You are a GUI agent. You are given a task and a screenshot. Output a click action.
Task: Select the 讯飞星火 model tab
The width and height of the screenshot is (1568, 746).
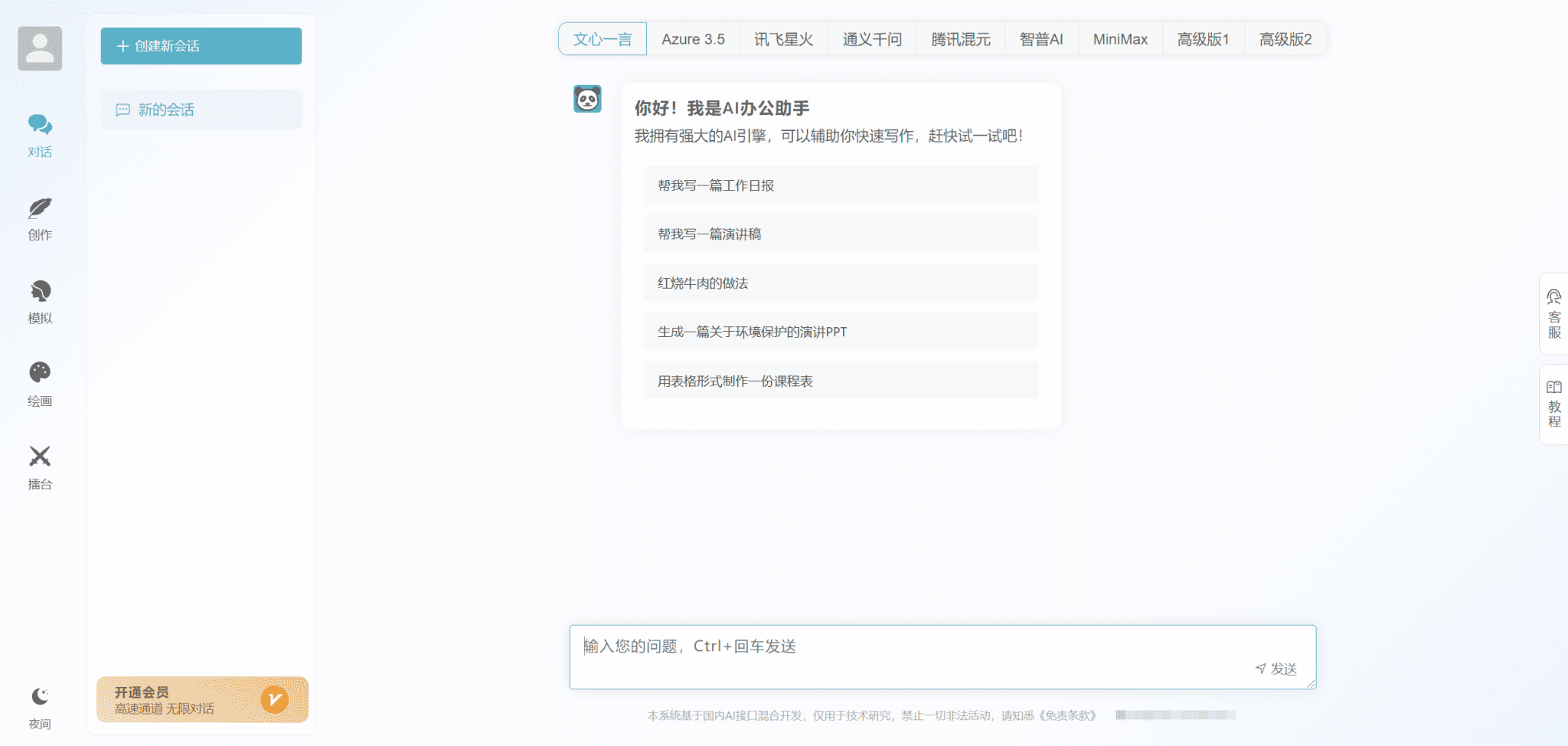tap(783, 39)
